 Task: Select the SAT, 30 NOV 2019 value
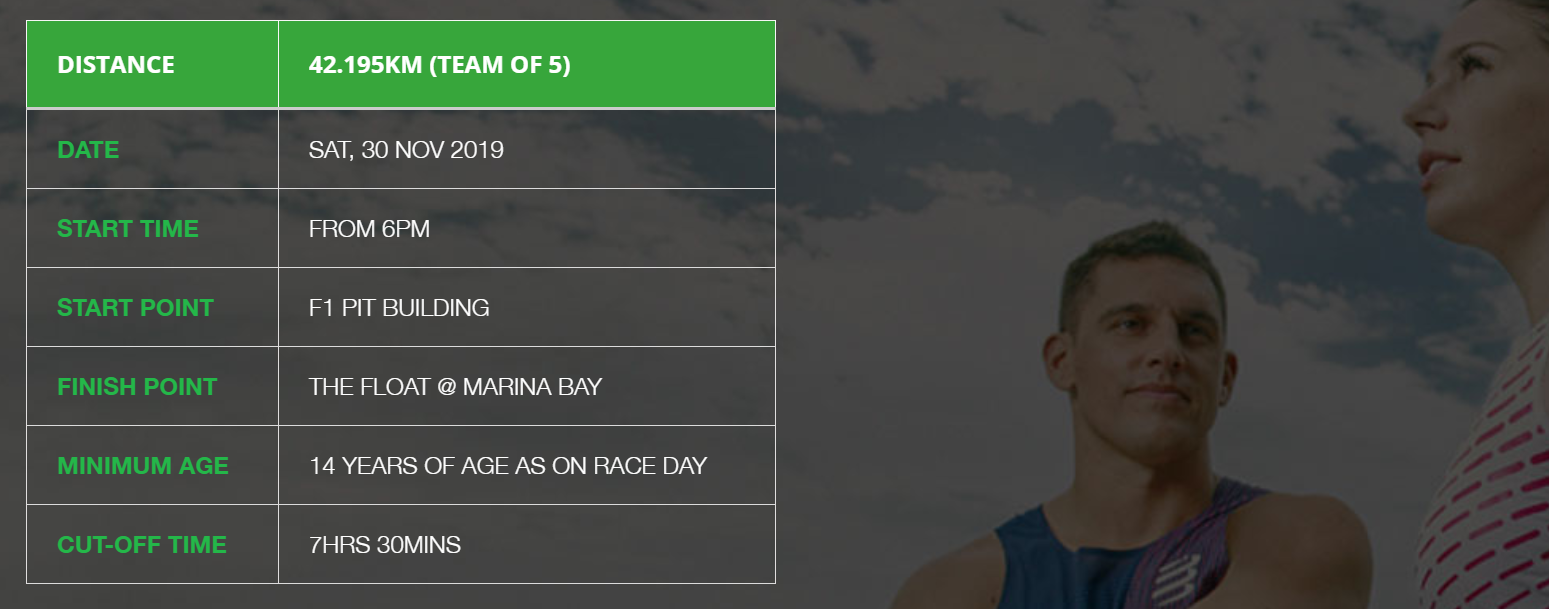click(x=406, y=150)
